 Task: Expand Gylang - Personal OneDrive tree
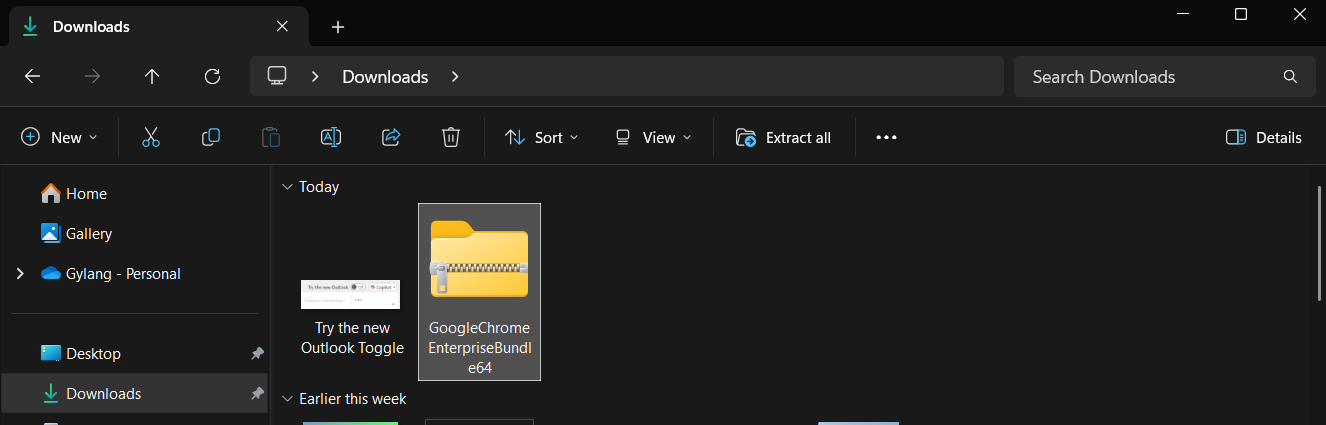[19, 273]
